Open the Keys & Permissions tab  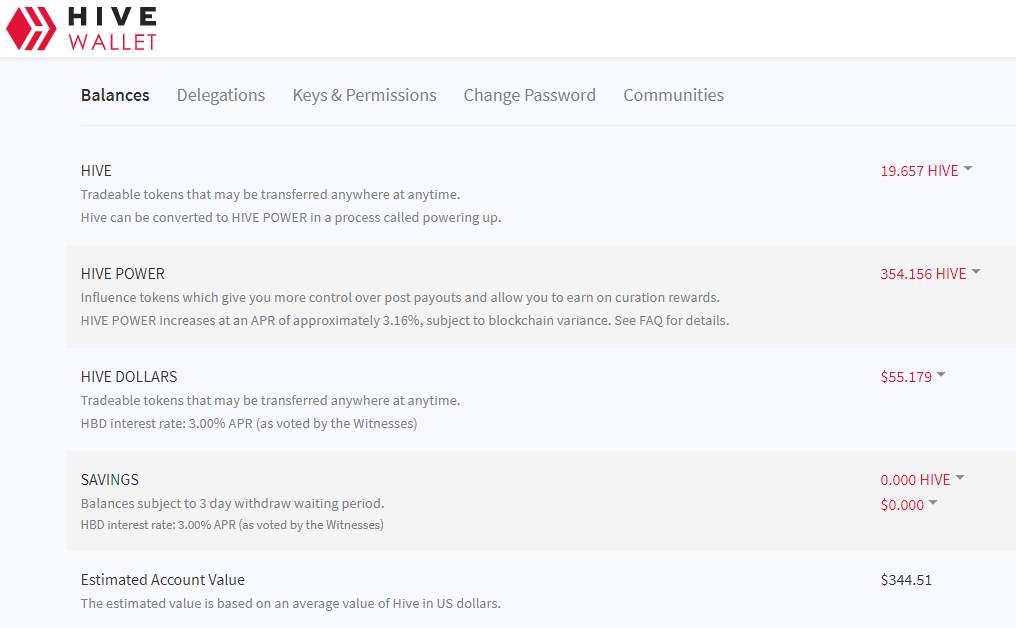point(364,95)
